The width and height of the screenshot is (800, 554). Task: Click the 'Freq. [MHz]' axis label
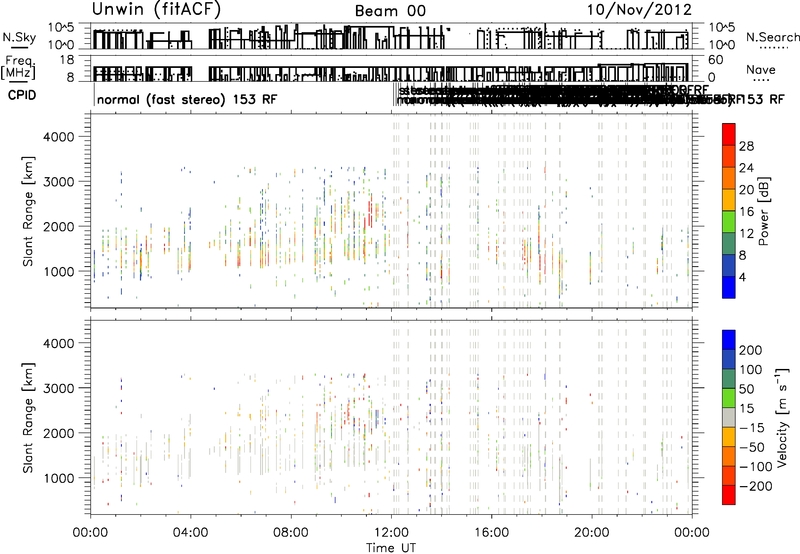tap(19, 67)
